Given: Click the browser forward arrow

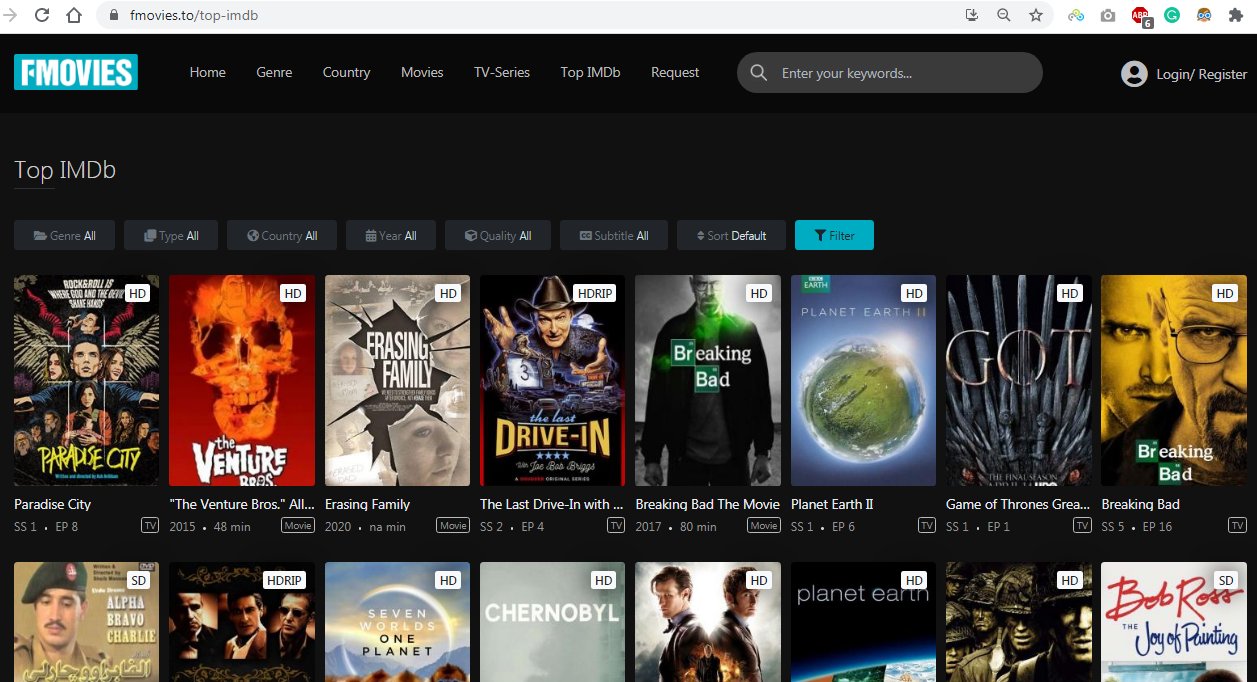Looking at the screenshot, I should [x=10, y=15].
